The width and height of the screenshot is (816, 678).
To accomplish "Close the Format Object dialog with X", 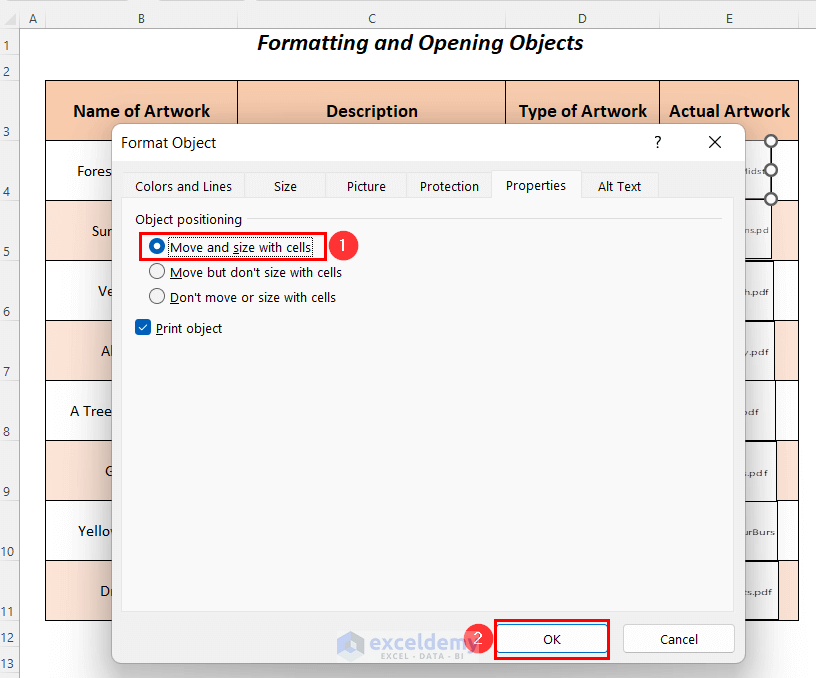I will 714,143.
